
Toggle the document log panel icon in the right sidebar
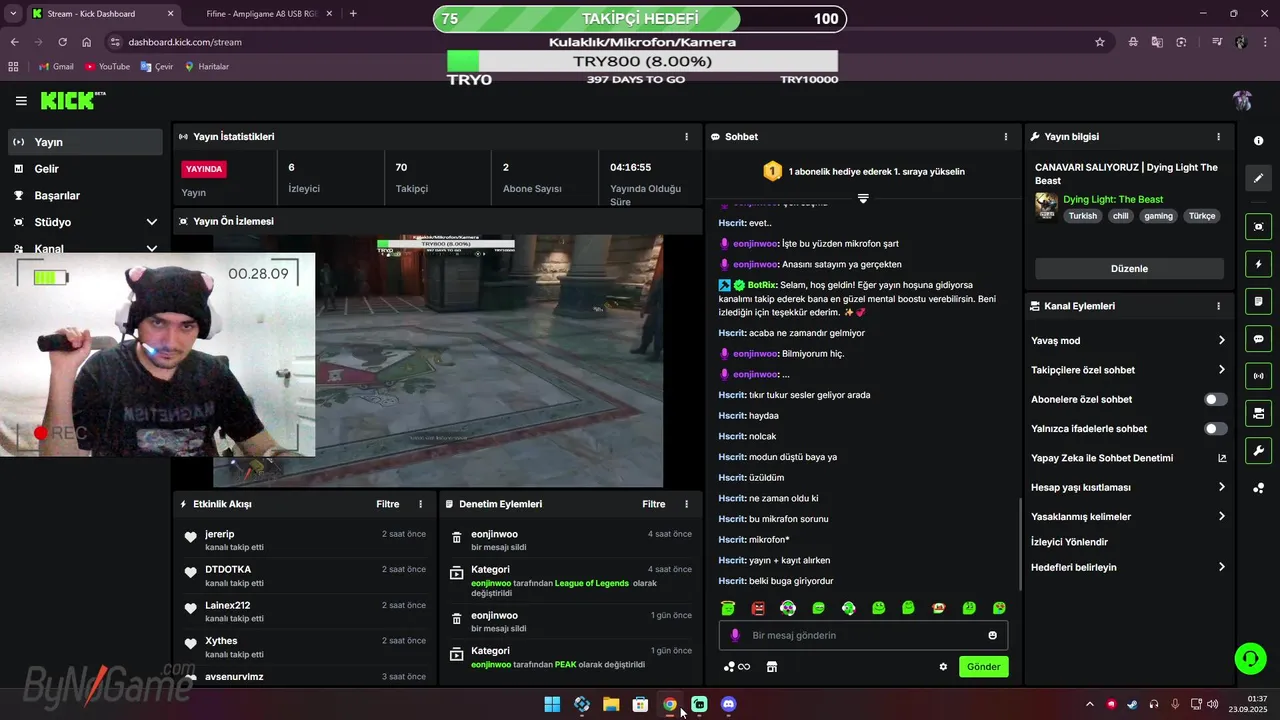pos(1258,301)
